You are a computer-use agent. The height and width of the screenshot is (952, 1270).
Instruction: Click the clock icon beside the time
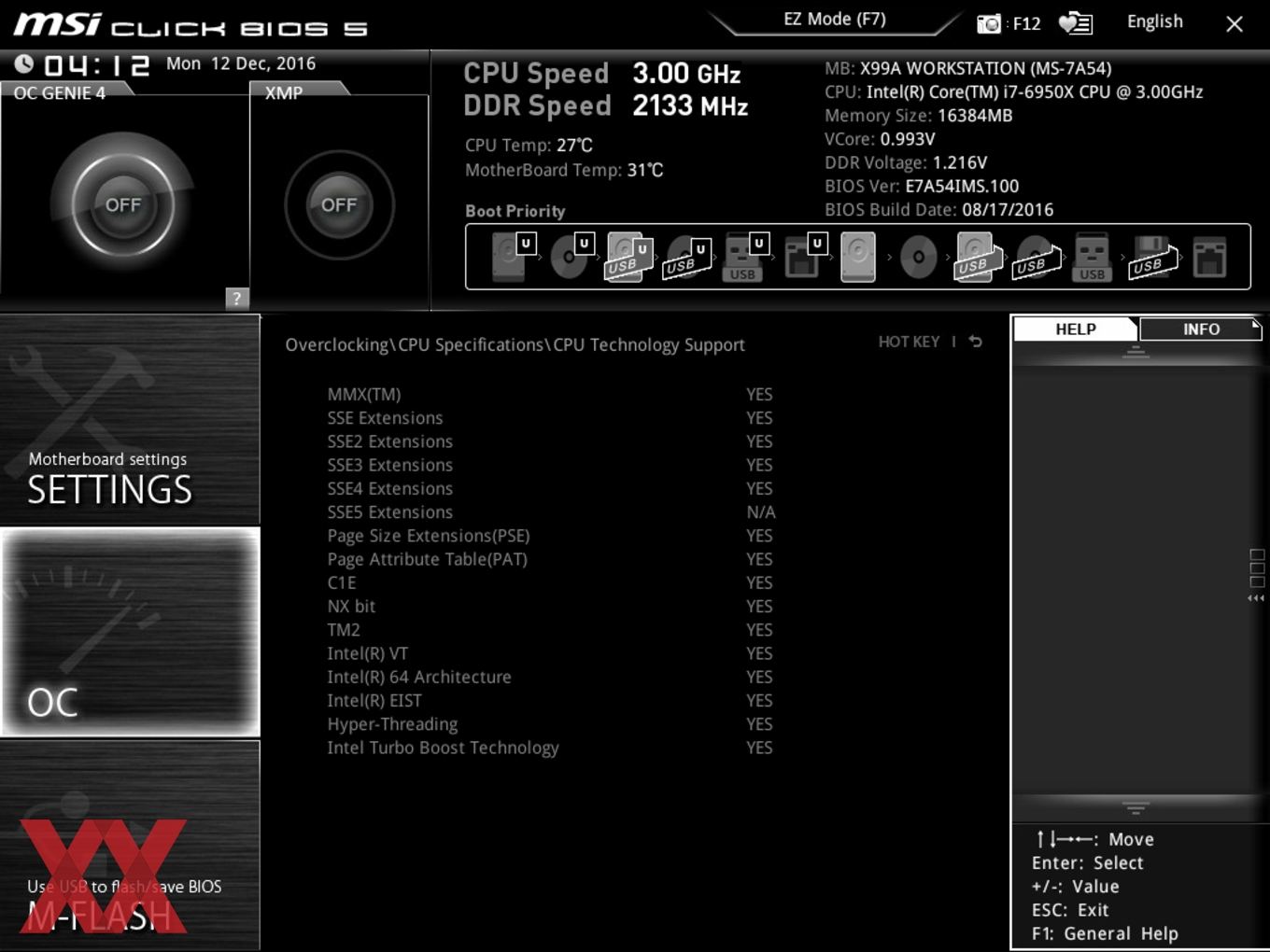tap(24, 63)
